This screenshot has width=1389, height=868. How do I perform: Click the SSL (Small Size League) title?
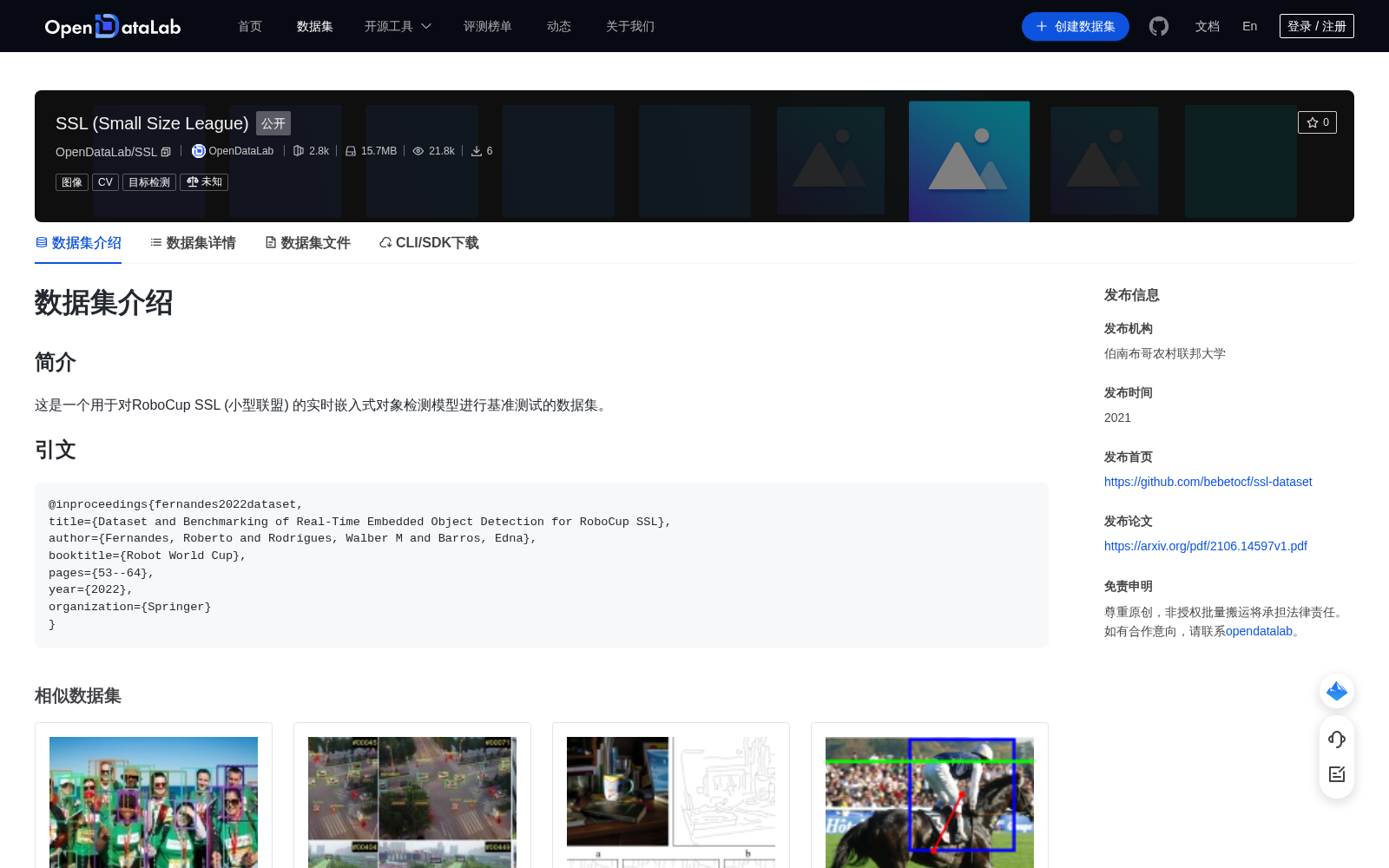tap(152, 123)
